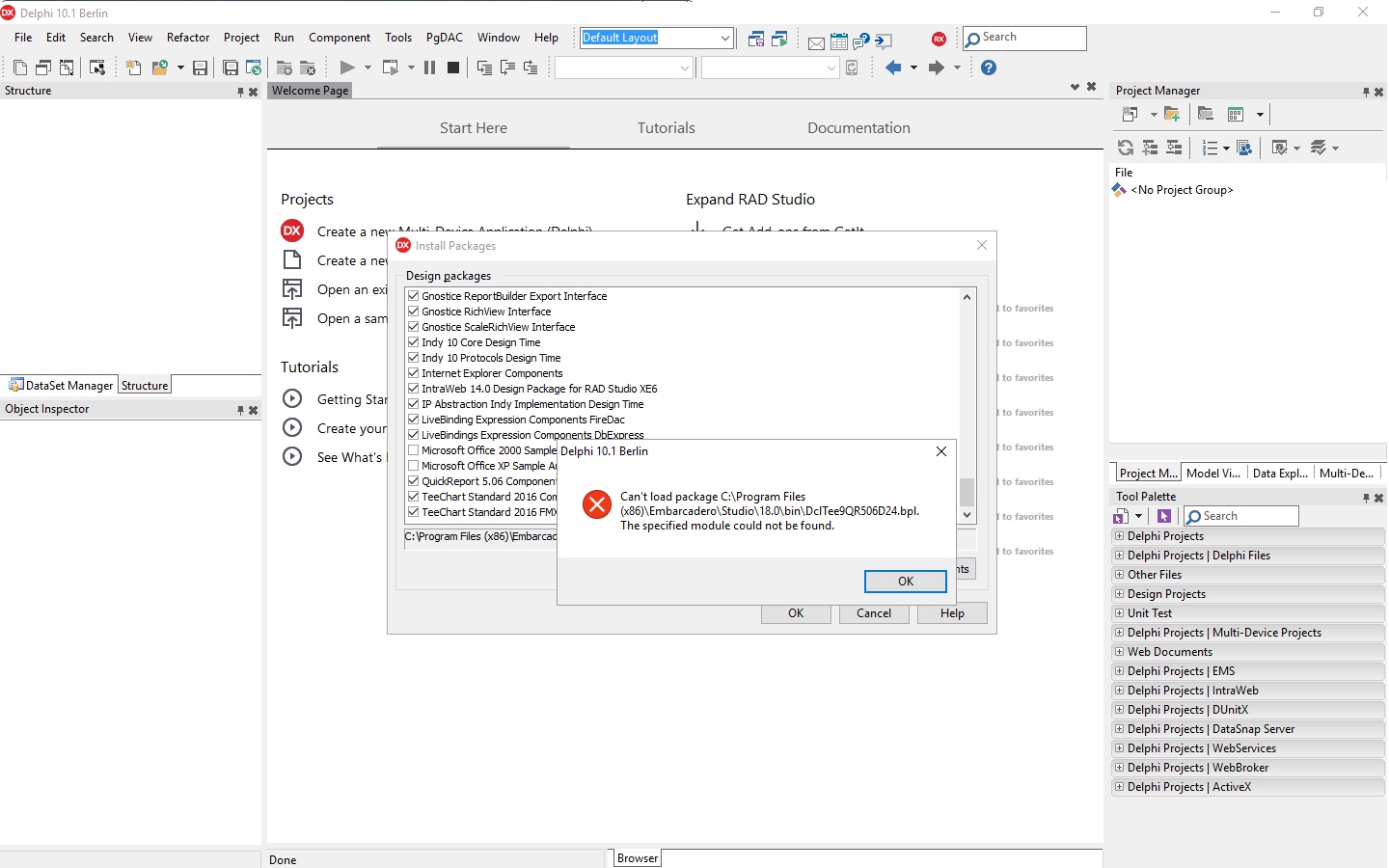This screenshot has width=1389, height=868.
Task: Open the Default Layout combo box
Action: click(725, 39)
